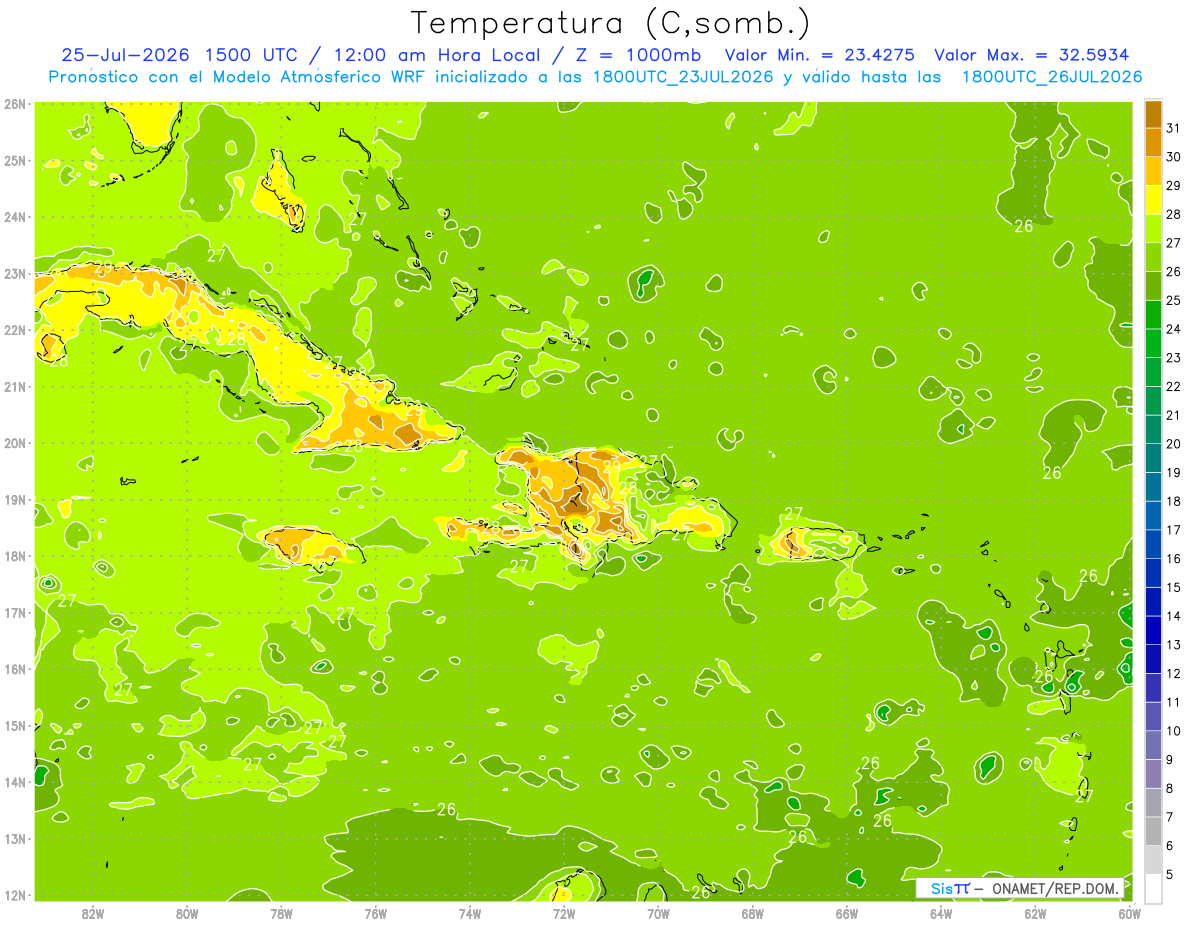
Task: Click the 70W longitude axis label
Action: (x=658, y=913)
